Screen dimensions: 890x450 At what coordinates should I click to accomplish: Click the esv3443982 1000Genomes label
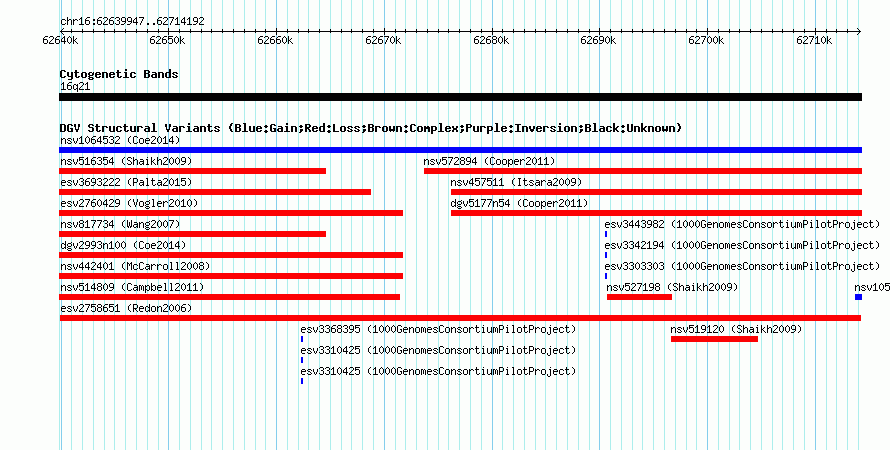[x=742, y=224]
